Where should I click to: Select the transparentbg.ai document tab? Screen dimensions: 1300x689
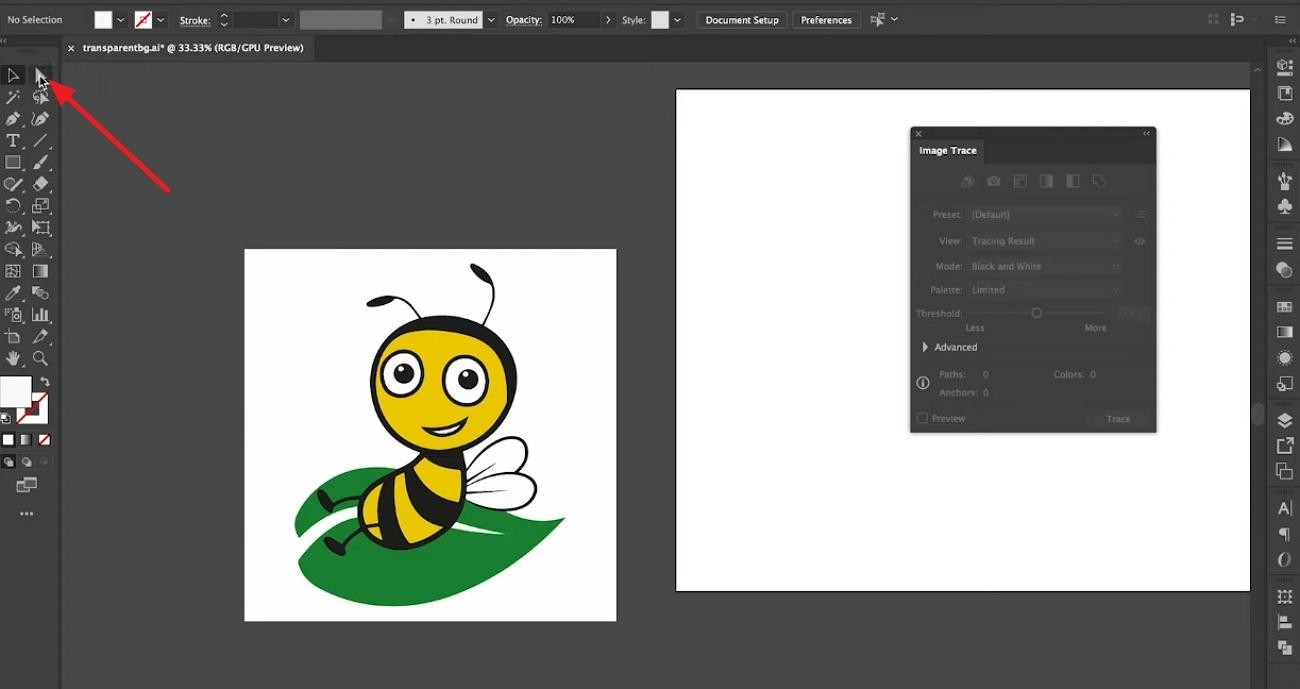click(x=193, y=47)
